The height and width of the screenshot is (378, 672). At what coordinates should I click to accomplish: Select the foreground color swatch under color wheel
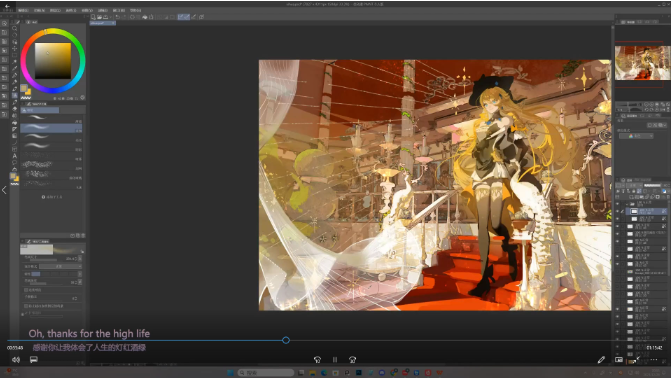click(x=24, y=88)
